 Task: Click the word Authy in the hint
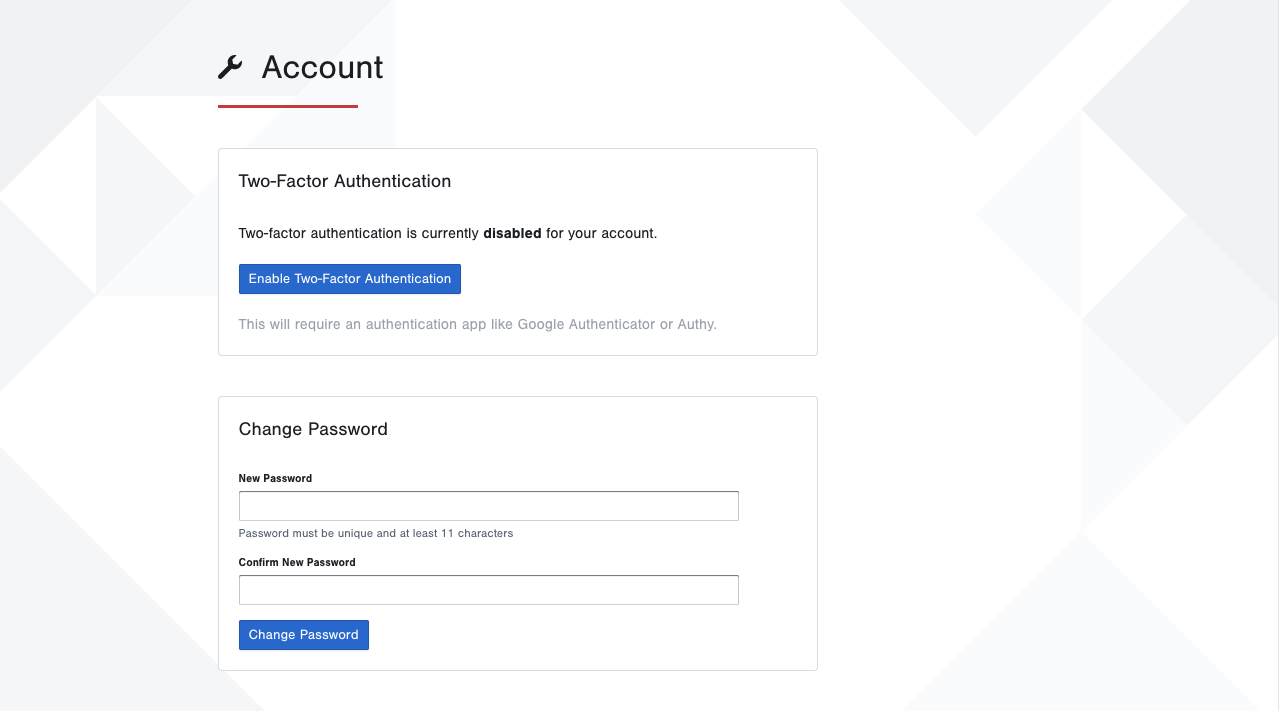[x=696, y=324]
